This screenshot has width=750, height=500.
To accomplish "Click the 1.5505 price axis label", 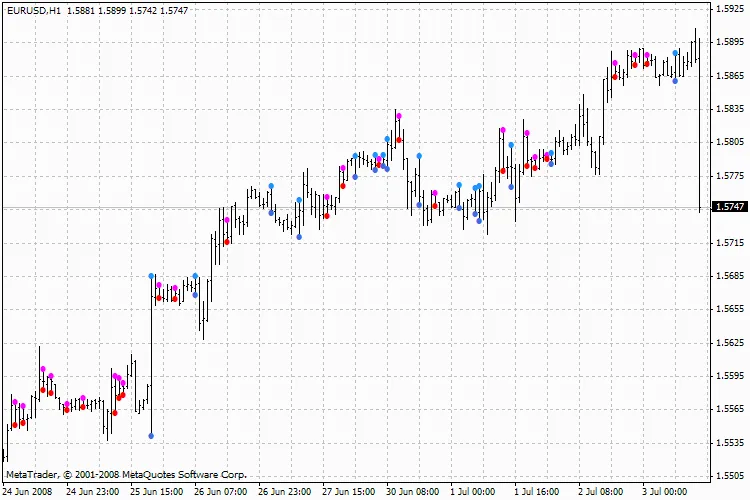I will pyautogui.click(x=729, y=476).
